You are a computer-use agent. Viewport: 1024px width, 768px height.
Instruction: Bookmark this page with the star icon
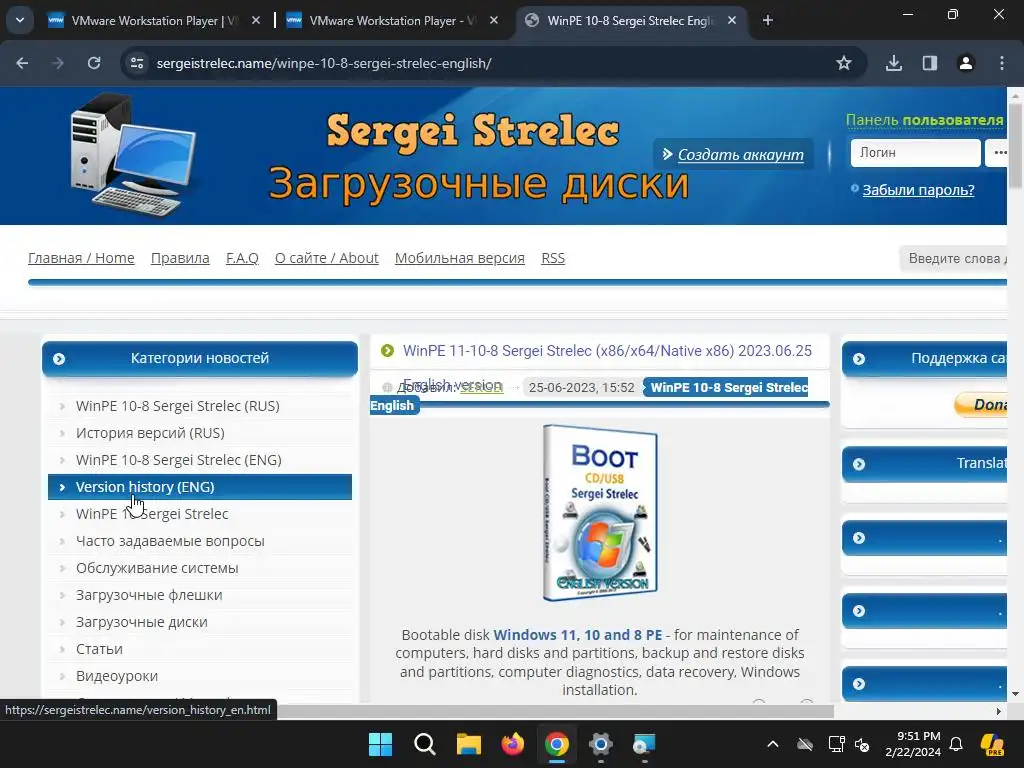[x=844, y=63]
